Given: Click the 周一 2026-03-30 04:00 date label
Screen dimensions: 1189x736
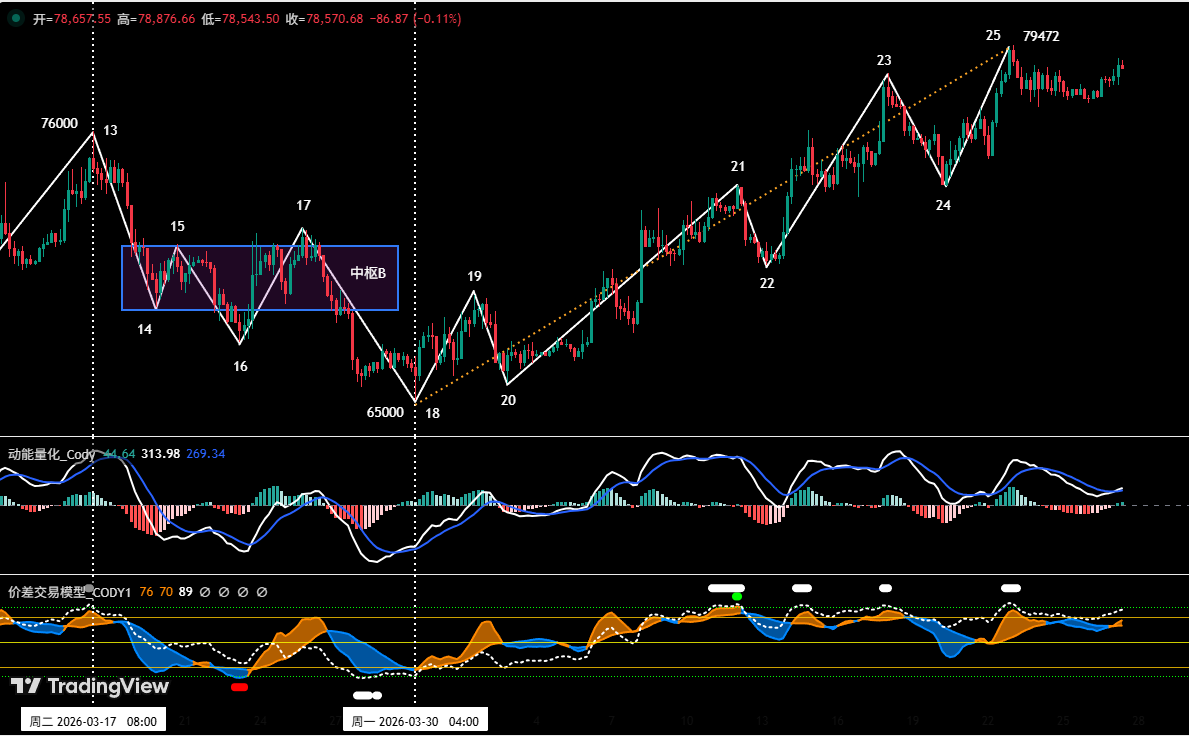Looking at the screenshot, I should point(415,719).
